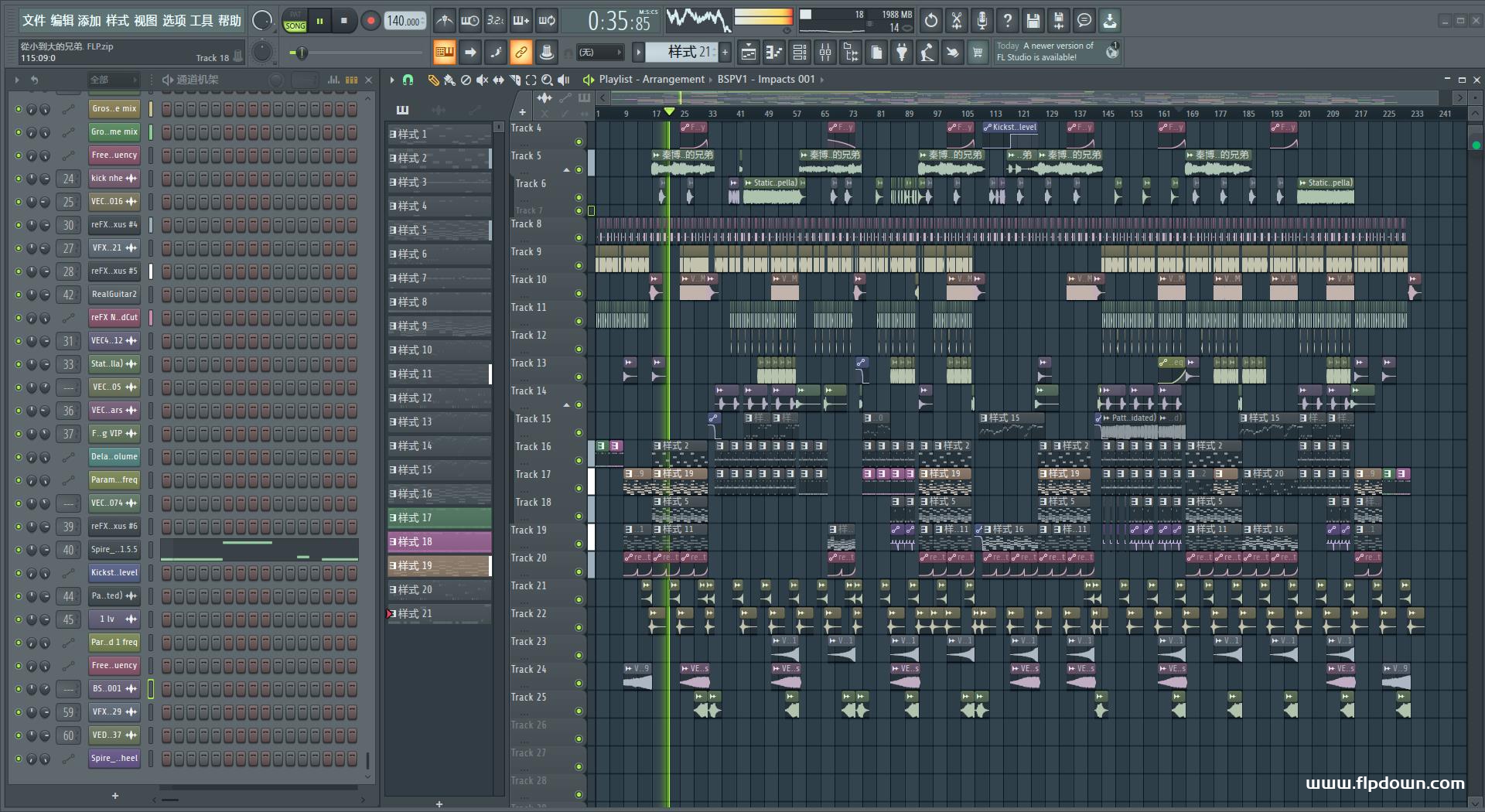This screenshot has width=1485, height=812.
Task: Open the channel rack view icon
Action: click(x=800, y=53)
